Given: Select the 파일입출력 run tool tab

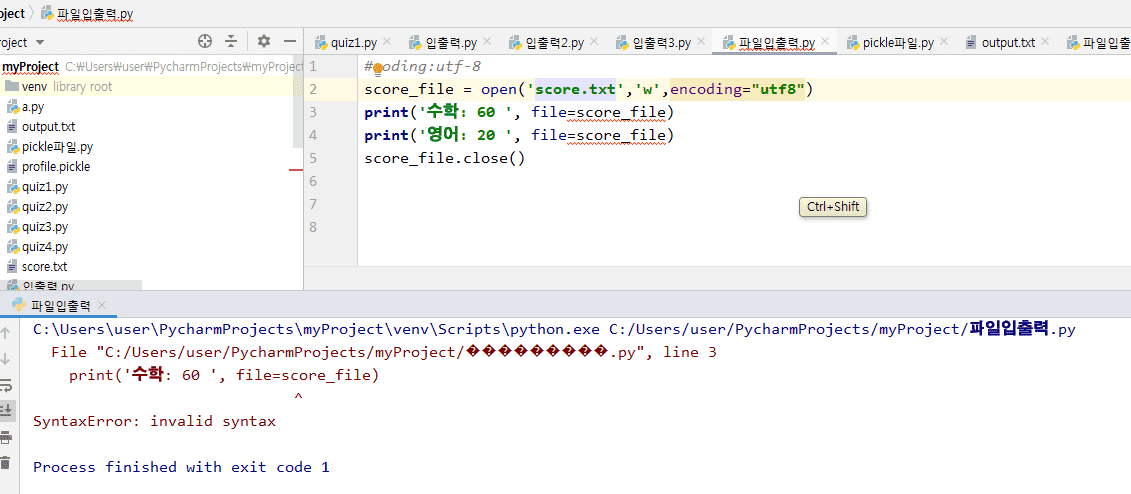Looking at the screenshot, I should [x=60, y=305].
